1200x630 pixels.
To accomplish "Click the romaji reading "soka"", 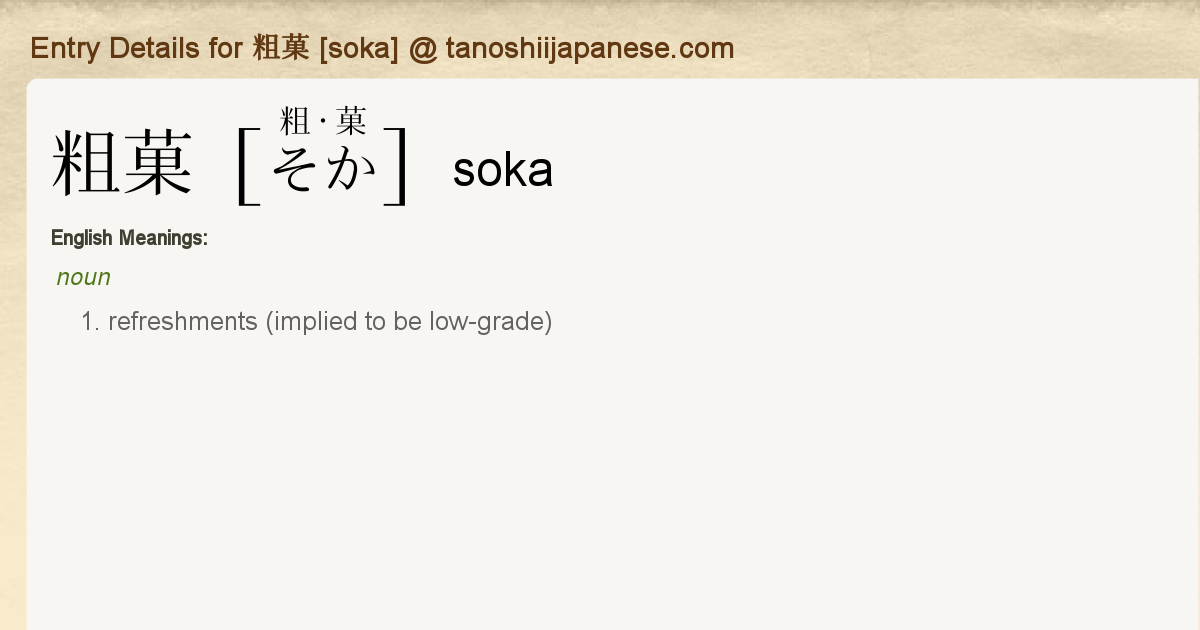I will point(502,170).
